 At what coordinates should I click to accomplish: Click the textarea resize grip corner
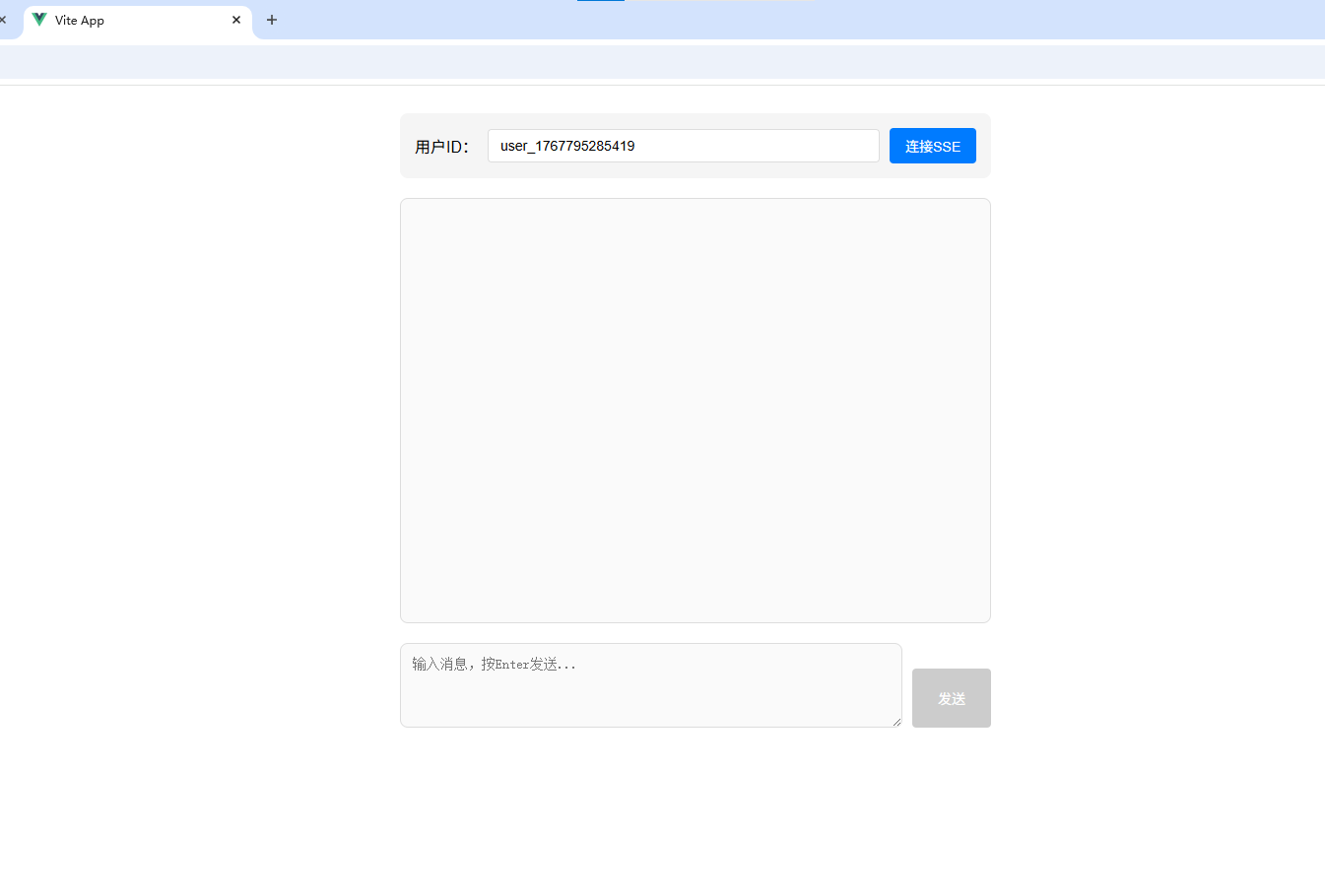[896, 722]
